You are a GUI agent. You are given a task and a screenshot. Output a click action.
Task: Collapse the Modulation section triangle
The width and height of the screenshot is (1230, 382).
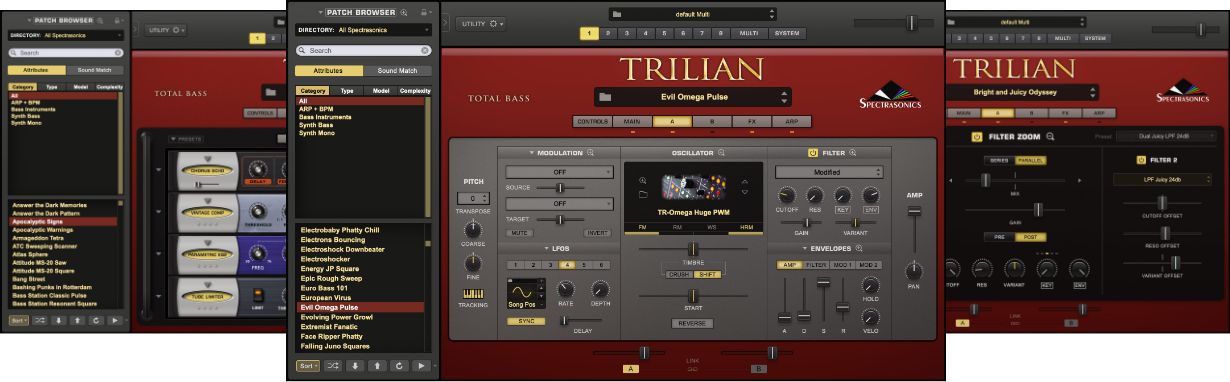pos(532,153)
